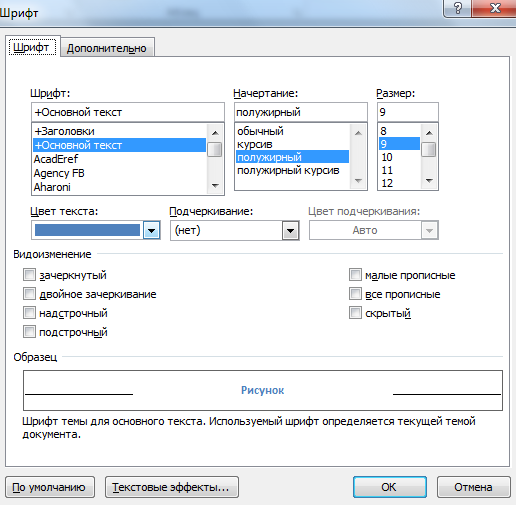Click size list scroll down arrow
The width and height of the screenshot is (516, 505).
click(x=429, y=181)
